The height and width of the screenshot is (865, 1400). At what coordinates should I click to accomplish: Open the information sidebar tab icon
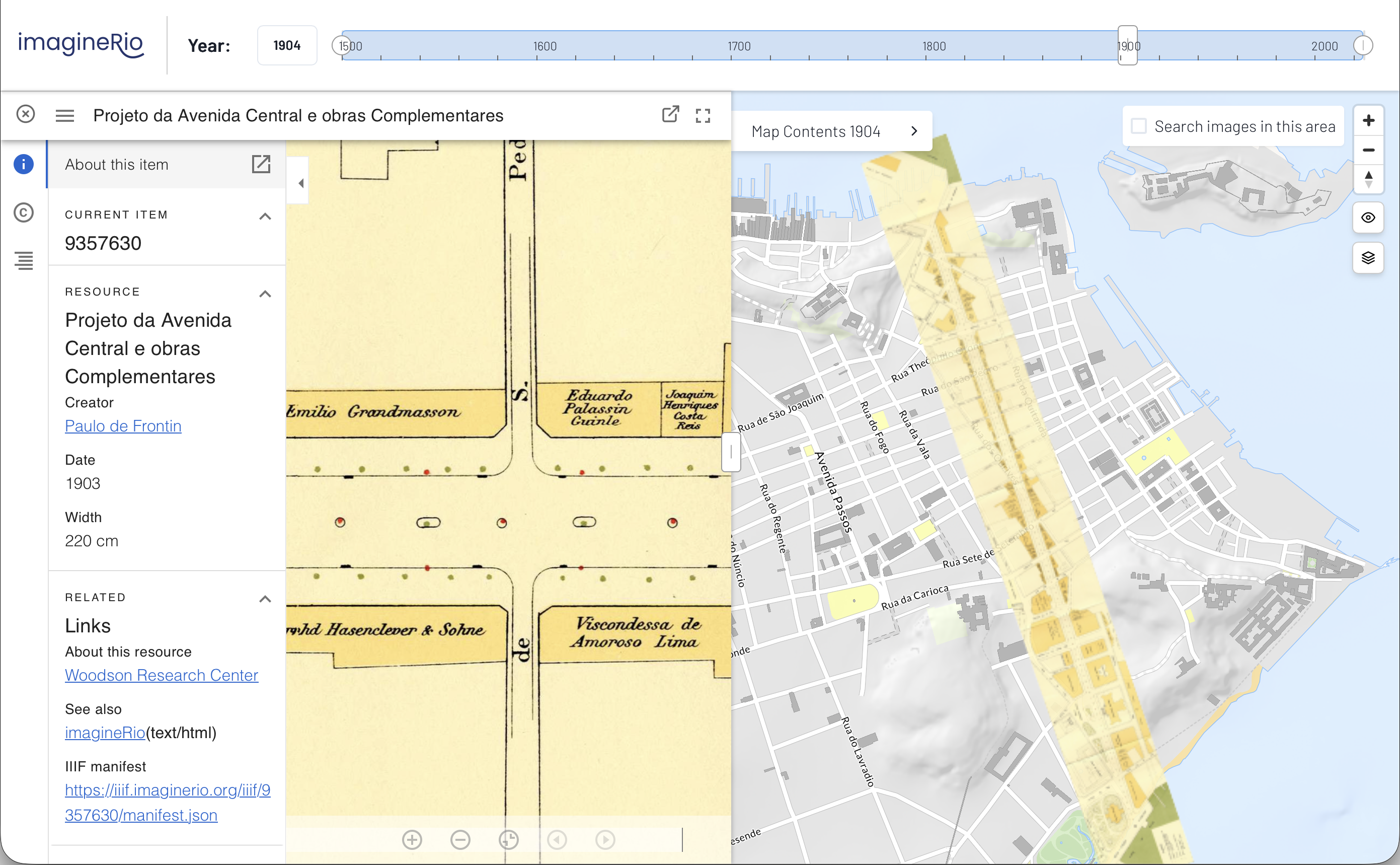coord(24,164)
